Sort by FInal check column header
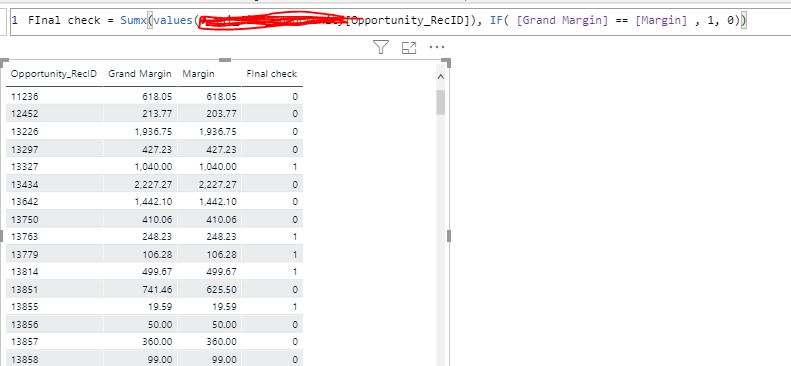This screenshot has width=791, height=366. pos(271,74)
